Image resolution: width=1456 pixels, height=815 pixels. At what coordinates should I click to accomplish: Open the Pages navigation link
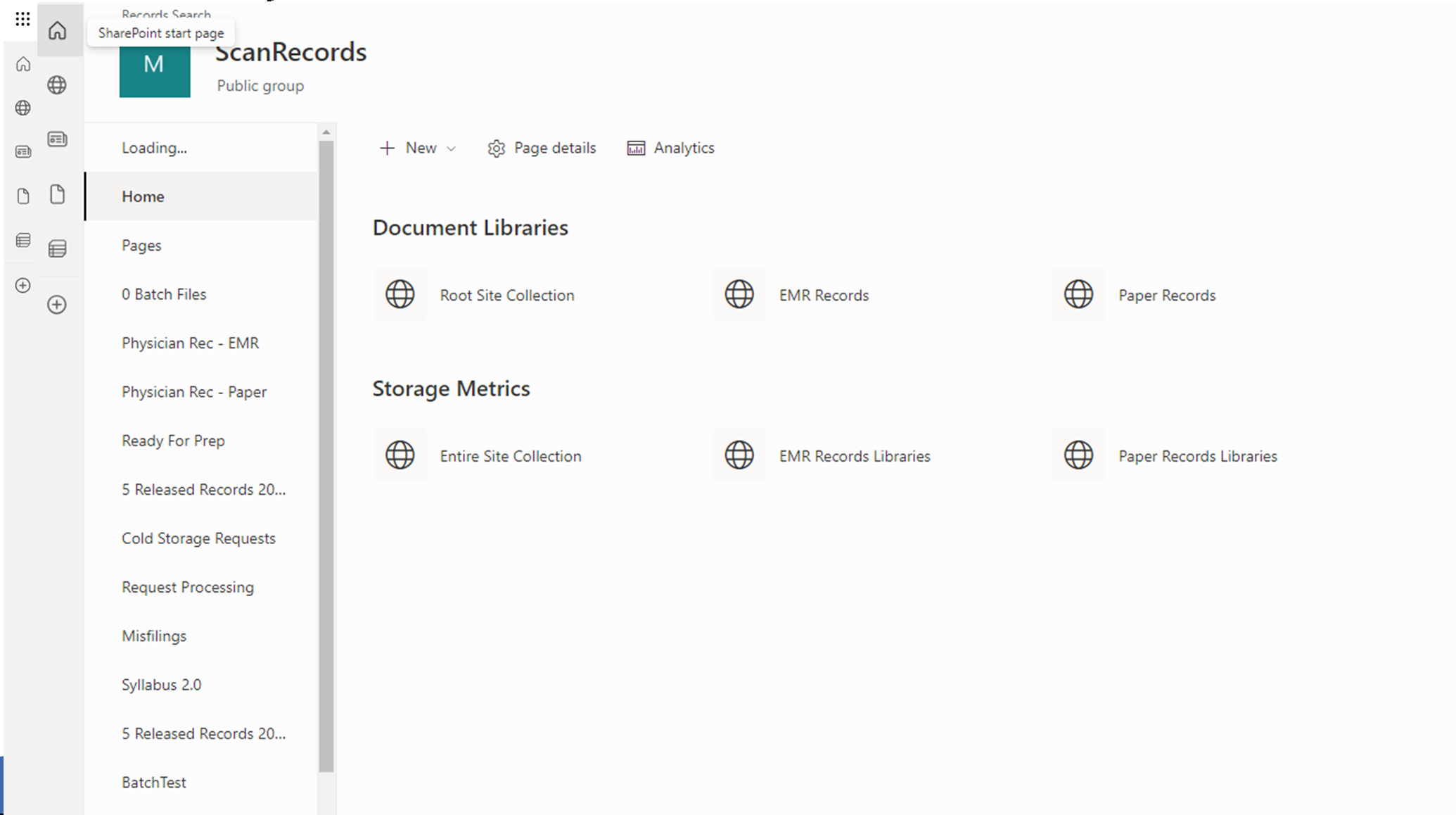tap(141, 245)
